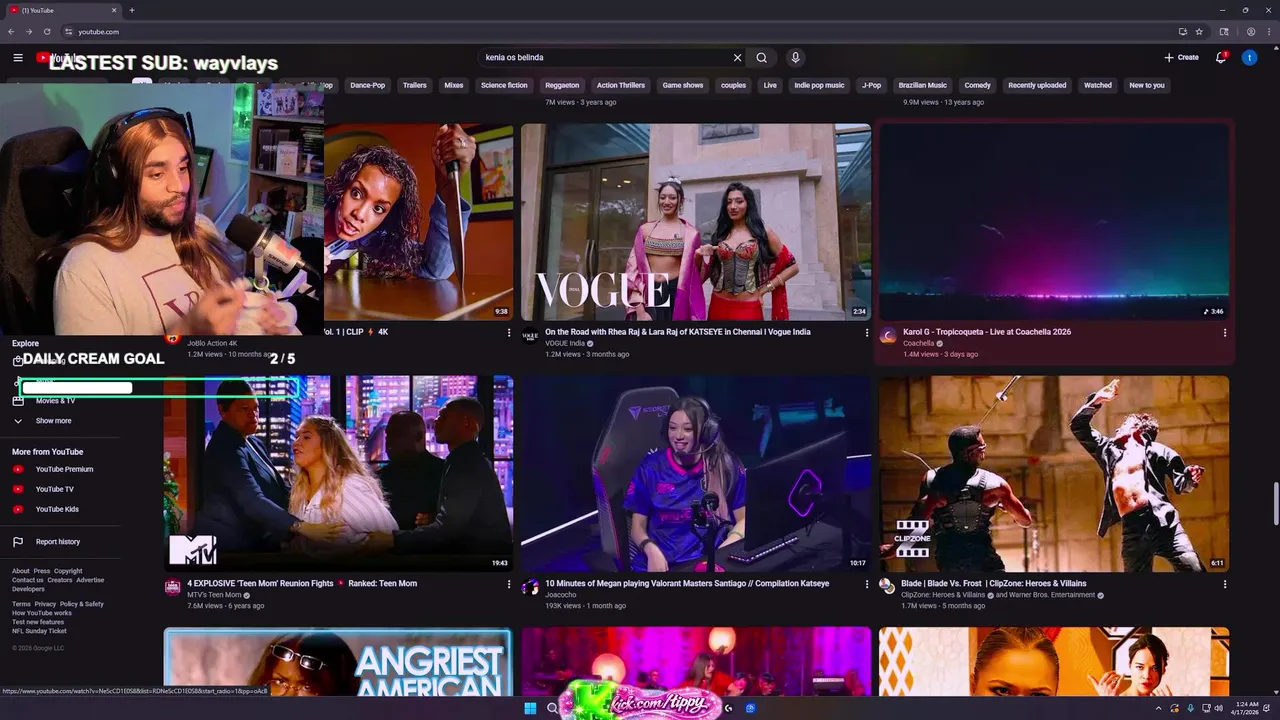Start voice search with the microphone icon
1280x720 pixels.
click(796, 58)
